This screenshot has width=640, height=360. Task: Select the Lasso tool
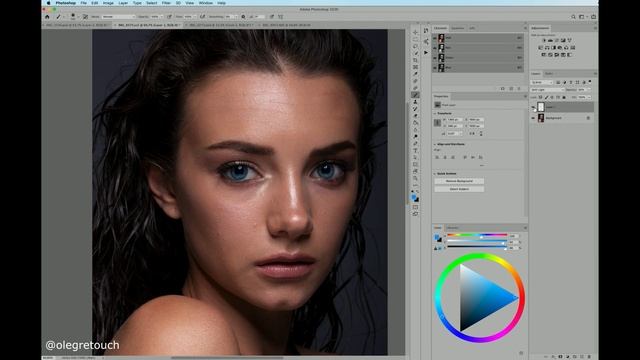[416, 46]
